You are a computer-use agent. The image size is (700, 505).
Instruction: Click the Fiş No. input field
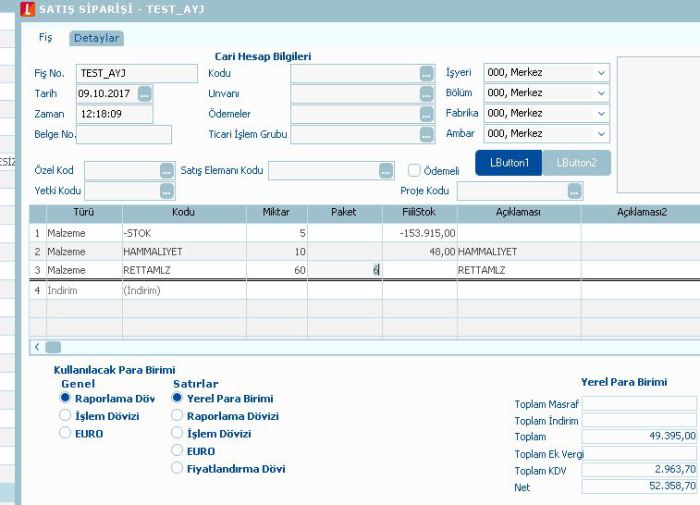point(137,73)
